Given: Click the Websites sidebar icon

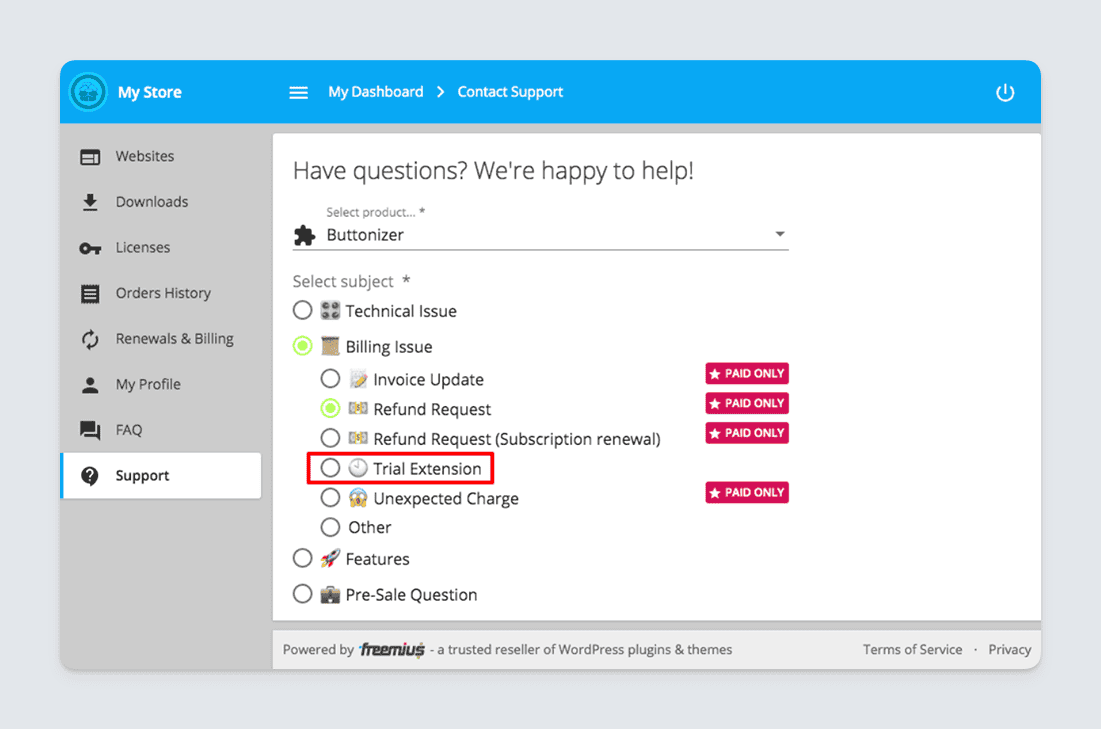Looking at the screenshot, I should click(x=90, y=157).
